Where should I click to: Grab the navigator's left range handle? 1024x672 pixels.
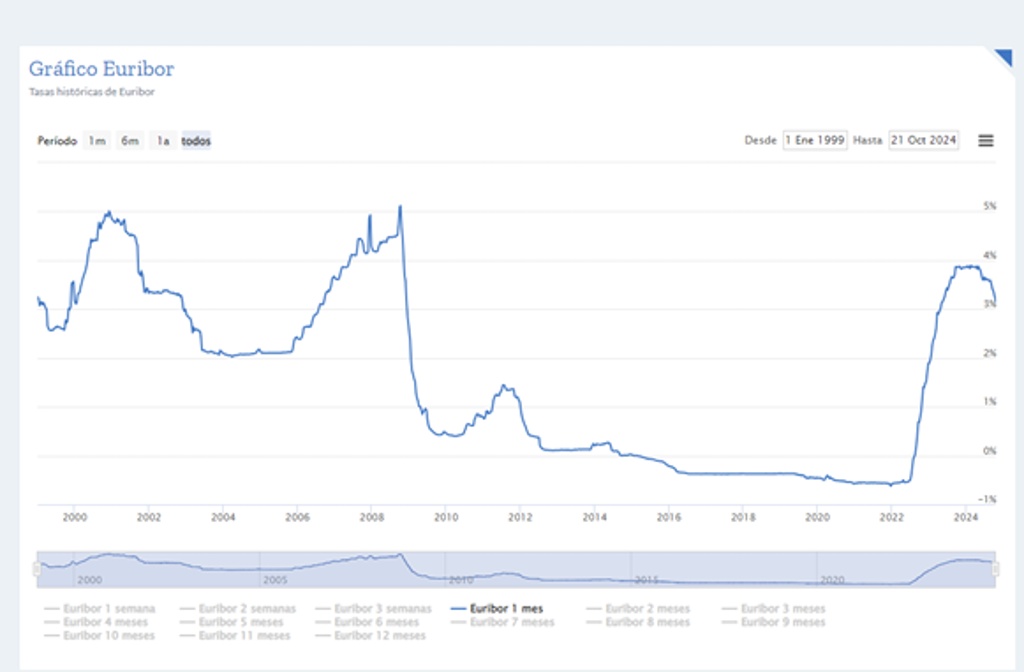(x=37, y=568)
